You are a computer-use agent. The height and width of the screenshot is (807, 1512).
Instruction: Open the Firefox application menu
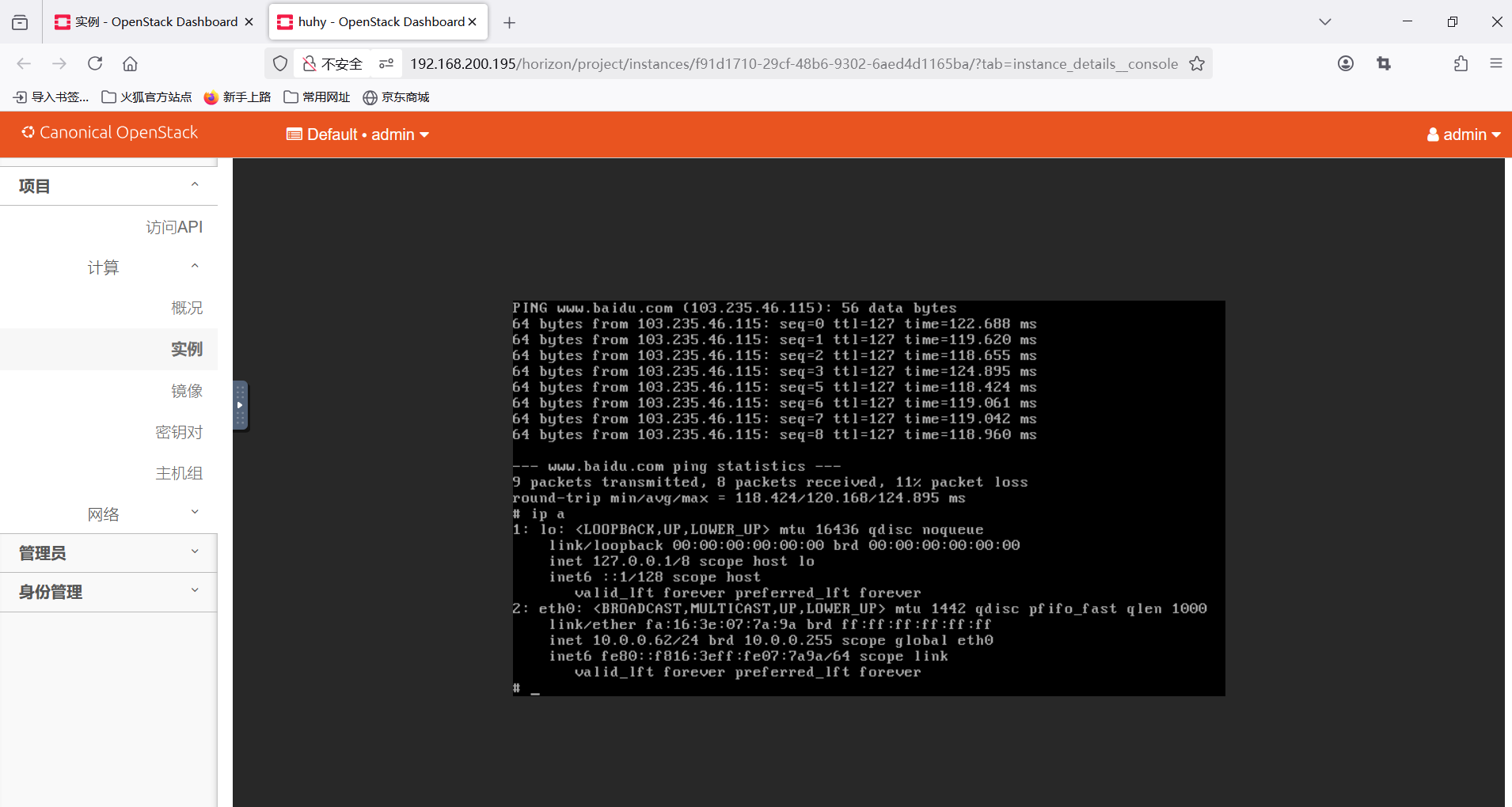point(1496,63)
